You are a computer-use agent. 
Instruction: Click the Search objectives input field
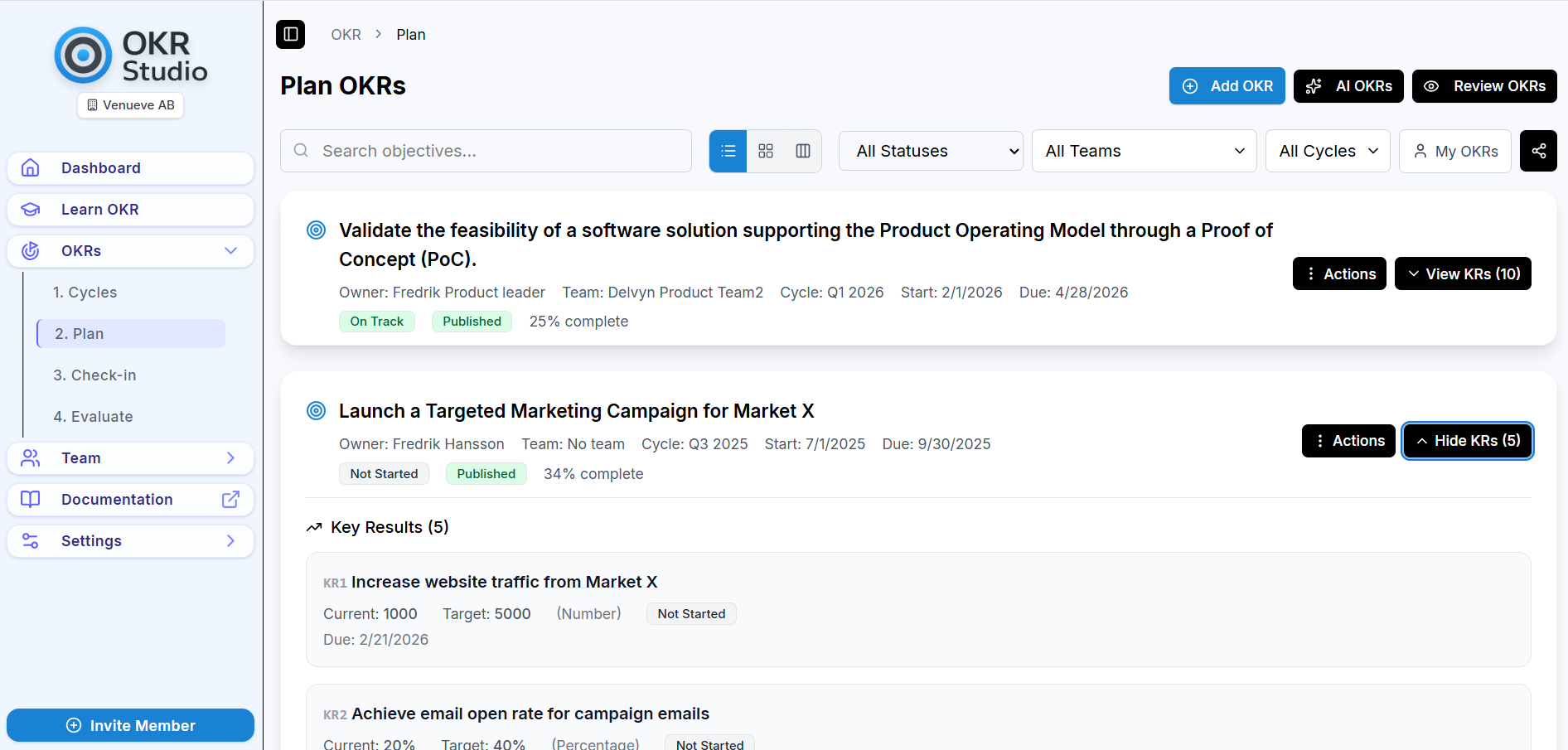tap(486, 151)
